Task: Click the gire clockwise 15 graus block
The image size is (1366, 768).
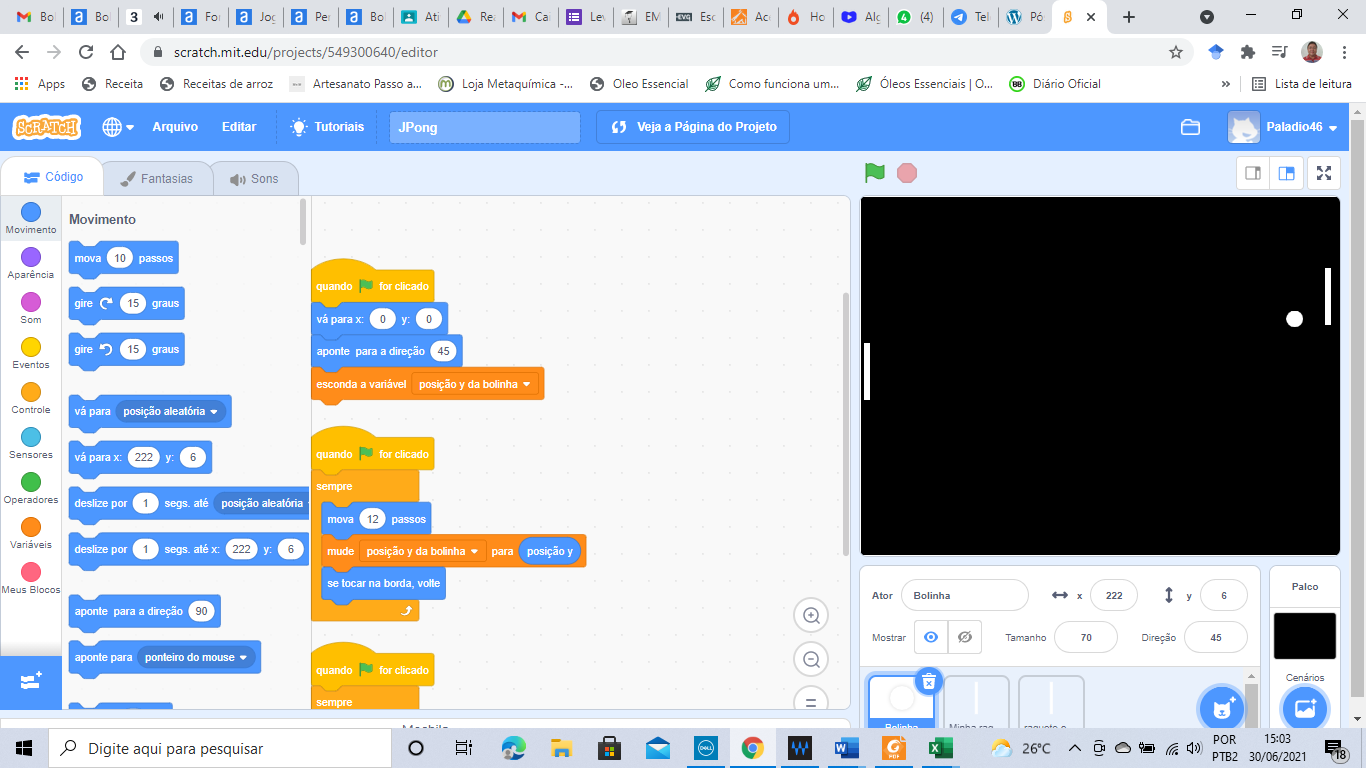Action: click(x=127, y=303)
